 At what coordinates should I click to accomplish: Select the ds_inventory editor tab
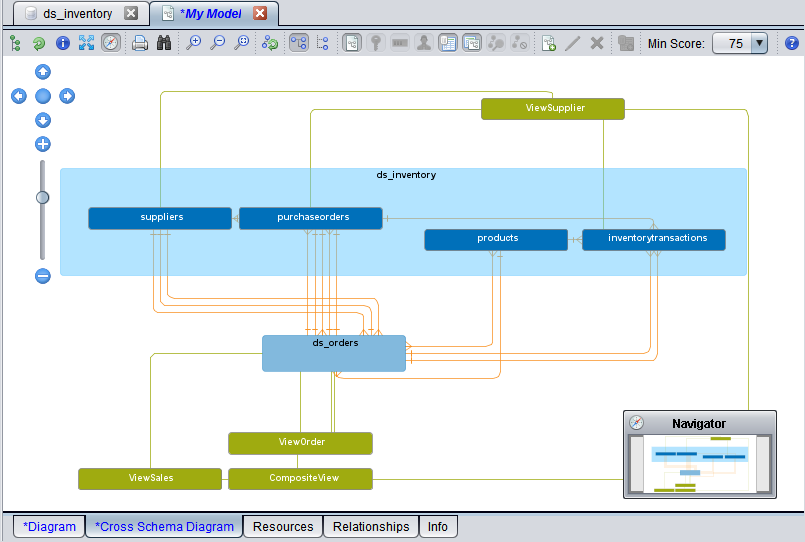coord(76,14)
